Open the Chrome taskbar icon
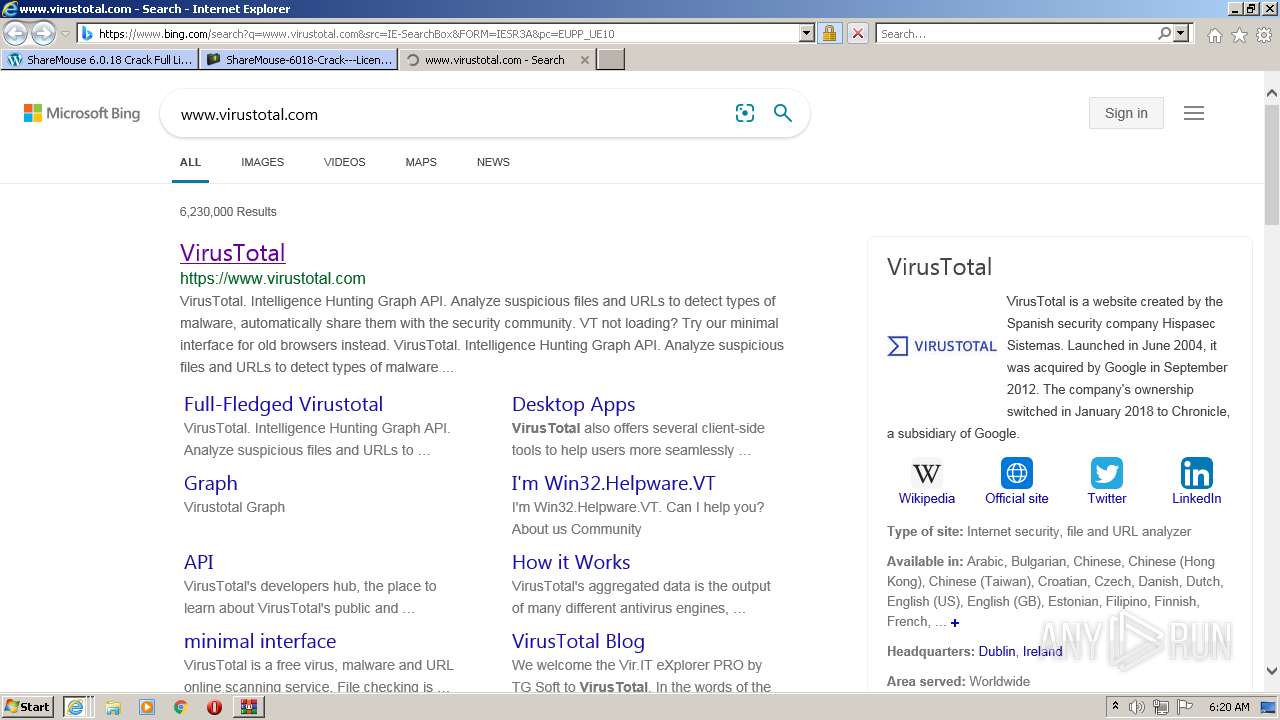 pyautogui.click(x=181, y=707)
